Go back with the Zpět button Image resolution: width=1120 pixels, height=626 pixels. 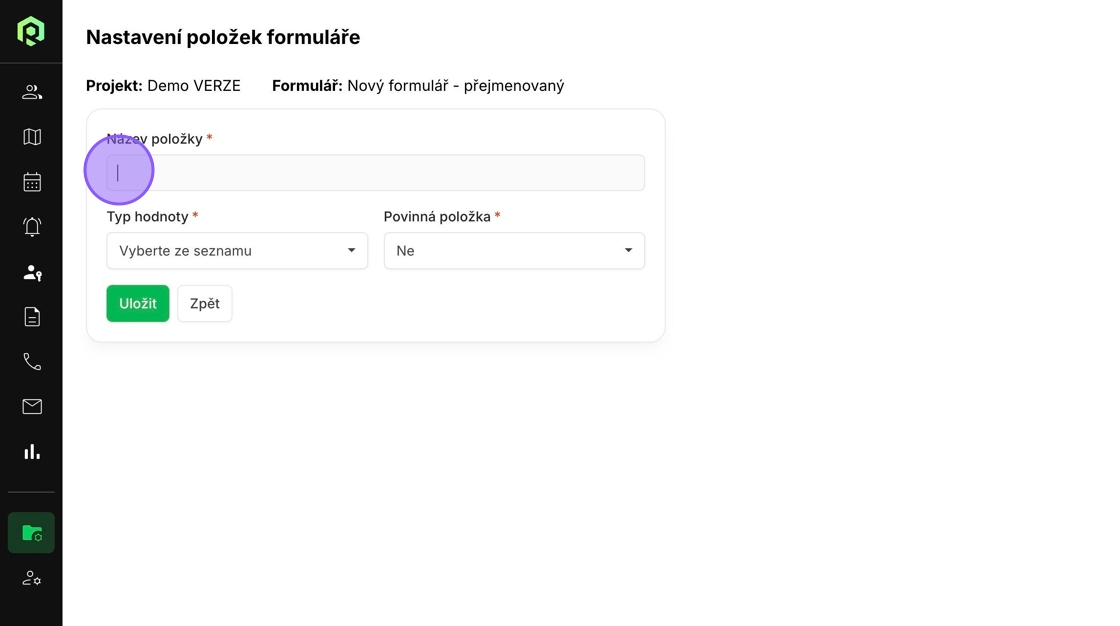[205, 304]
